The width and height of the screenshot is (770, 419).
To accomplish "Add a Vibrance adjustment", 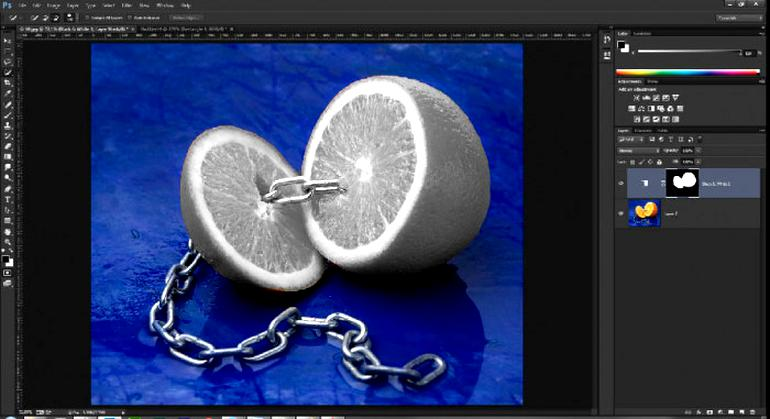I will pyautogui.click(x=675, y=98).
